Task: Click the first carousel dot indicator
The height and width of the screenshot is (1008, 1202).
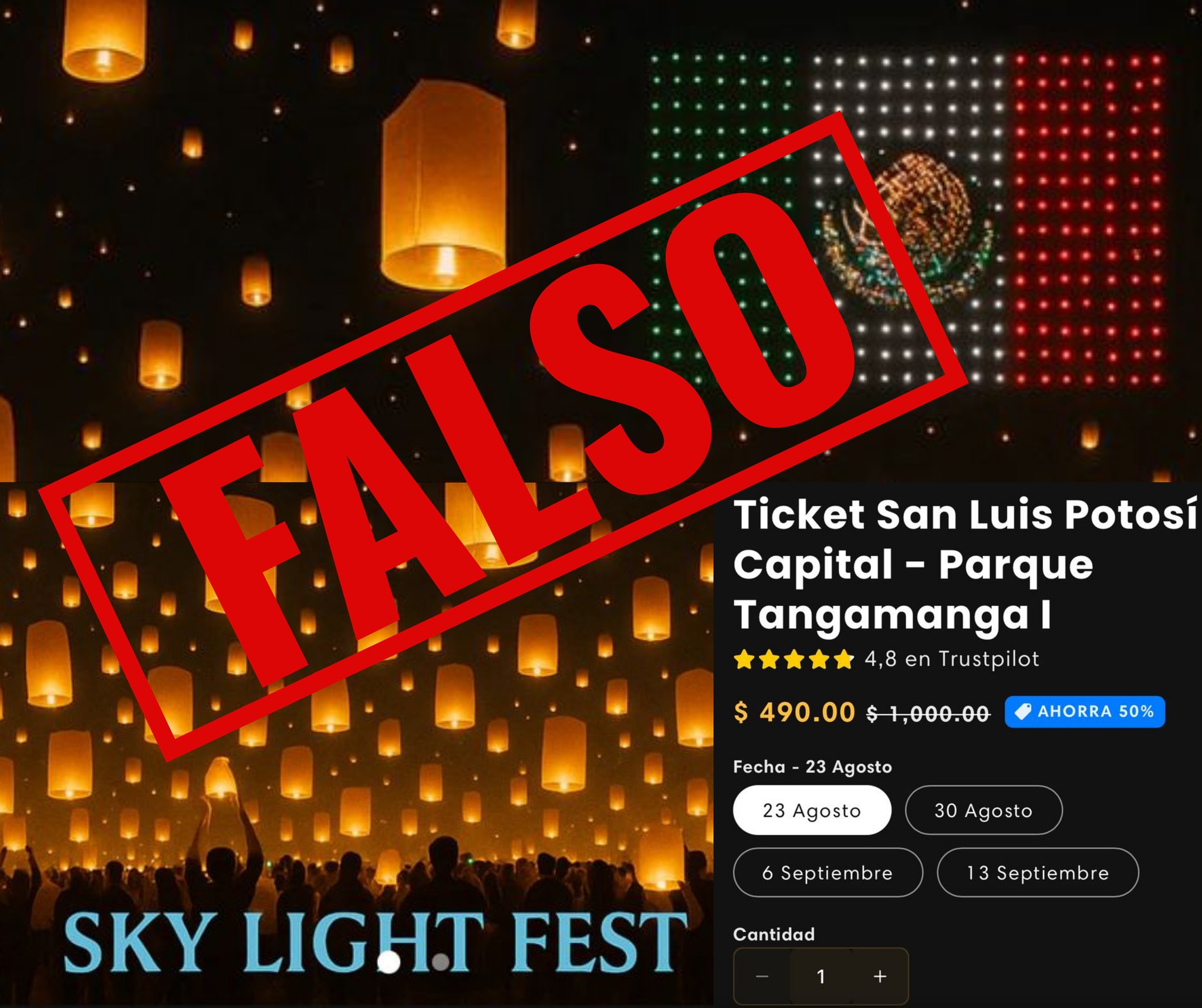Action: (x=389, y=962)
